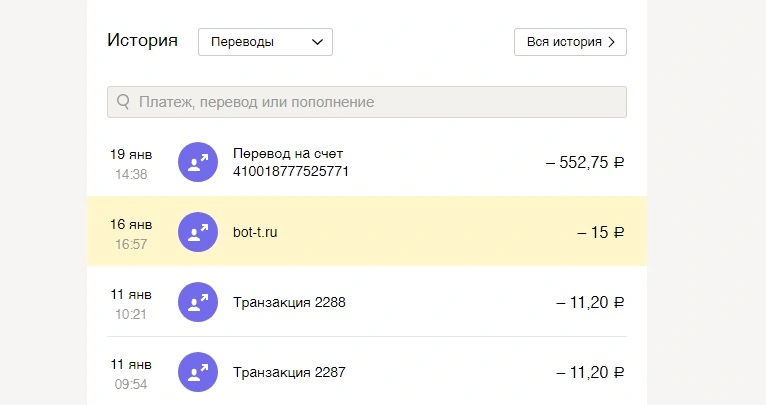
Task: Open Перевод на счет 410018777525771 entry
Action: (x=367, y=162)
